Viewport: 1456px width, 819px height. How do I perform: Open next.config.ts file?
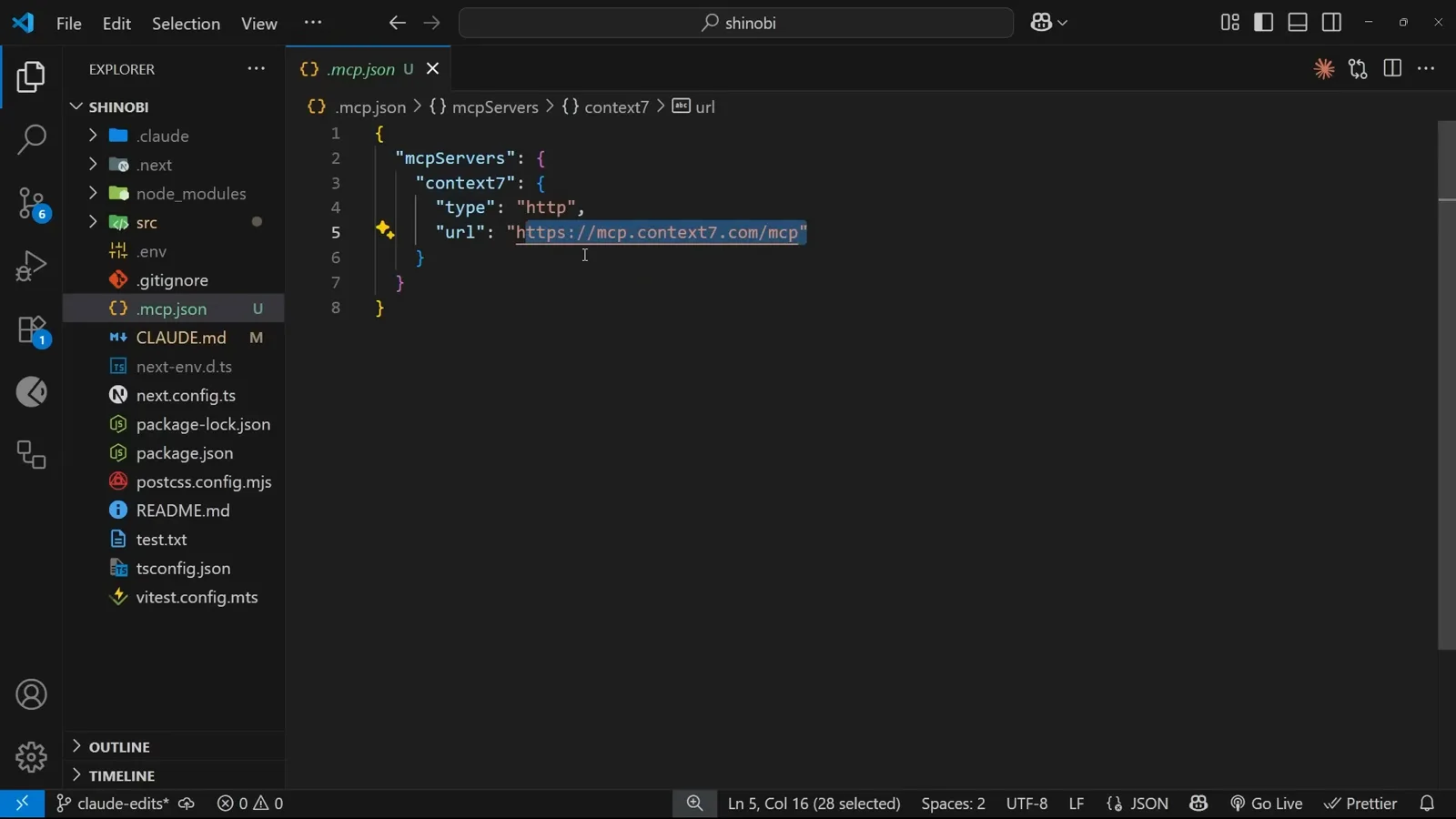pyautogui.click(x=173, y=396)
